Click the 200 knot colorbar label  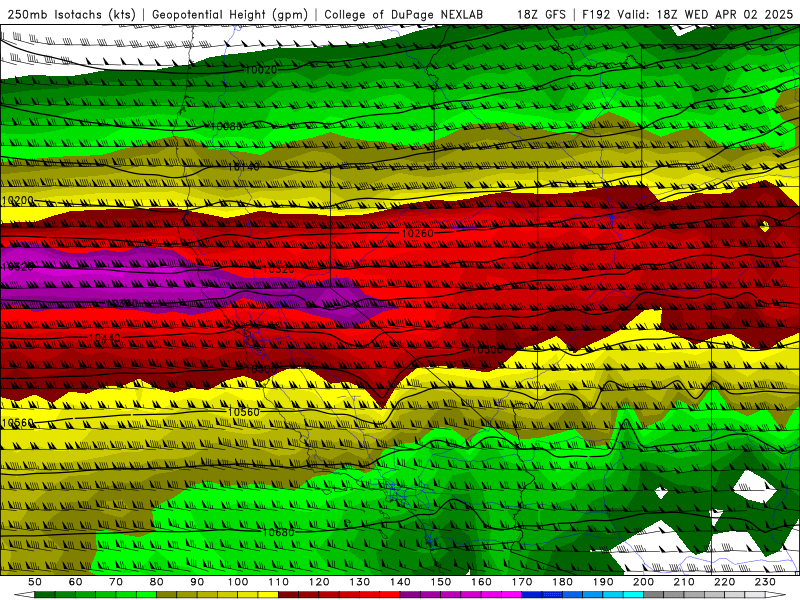coord(644,582)
